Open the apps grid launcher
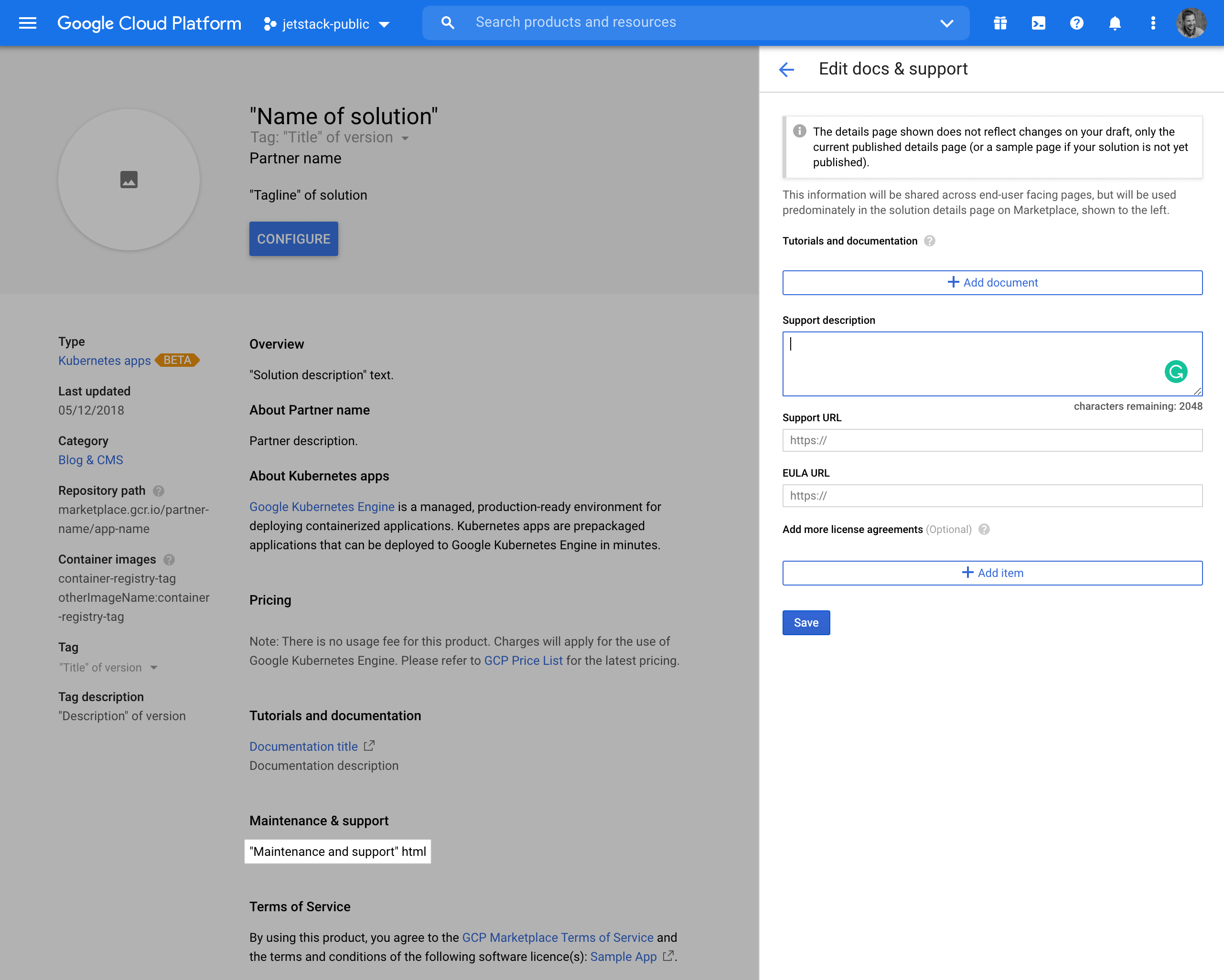 point(1000,23)
